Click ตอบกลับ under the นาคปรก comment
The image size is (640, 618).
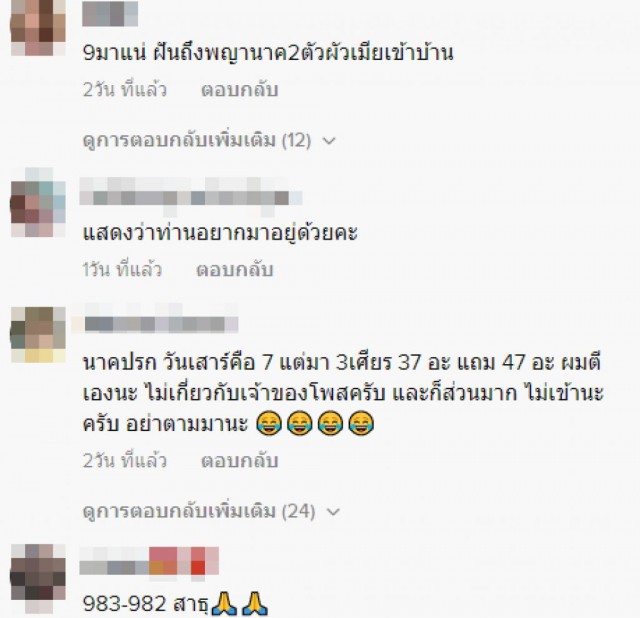(240, 461)
